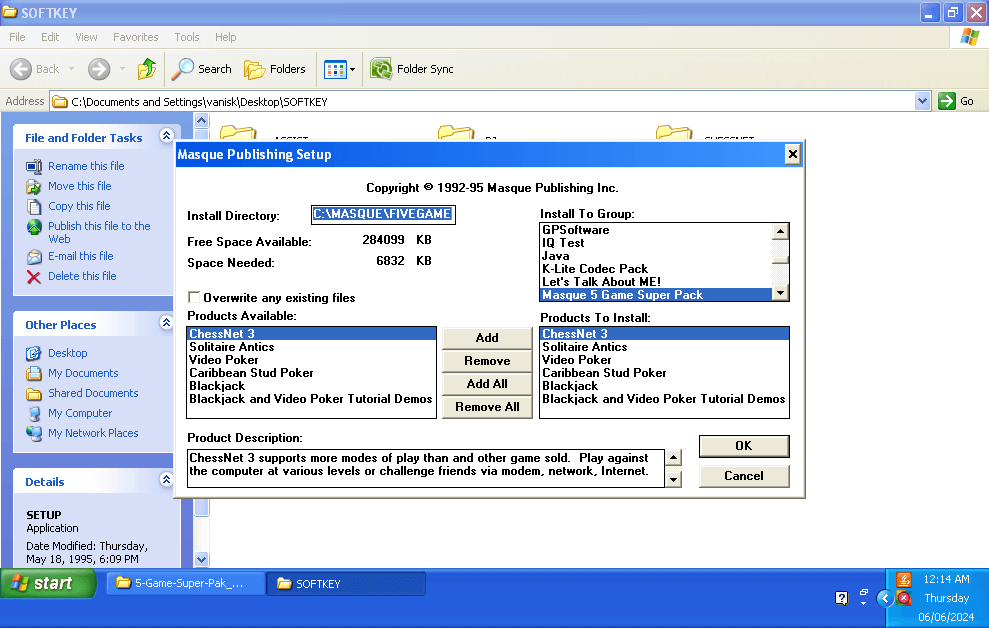Click Product Description down arrow
Viewport: 989px width, 628px height.
674,479
